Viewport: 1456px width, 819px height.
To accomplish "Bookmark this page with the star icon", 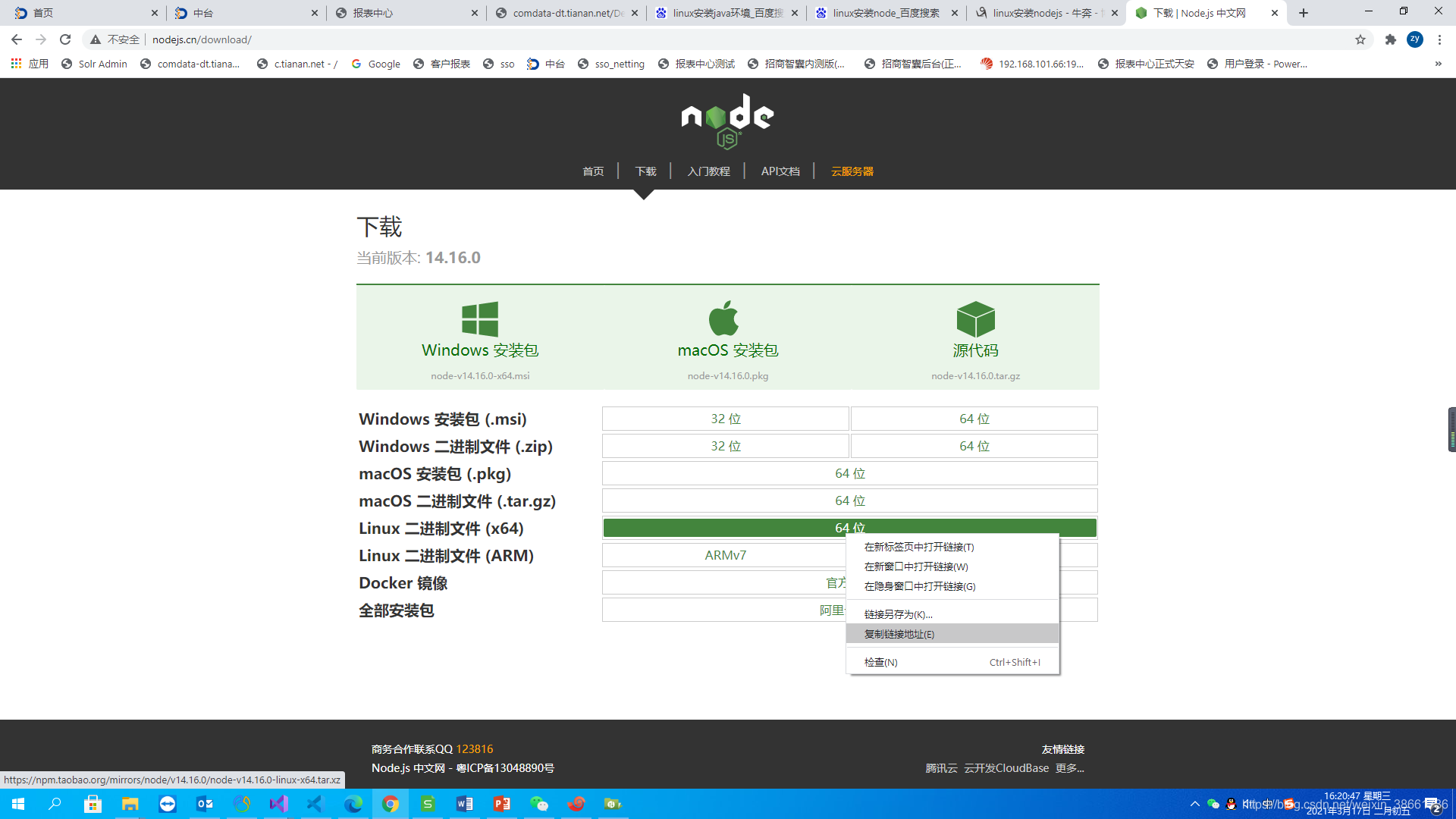I will point(1360,39).
